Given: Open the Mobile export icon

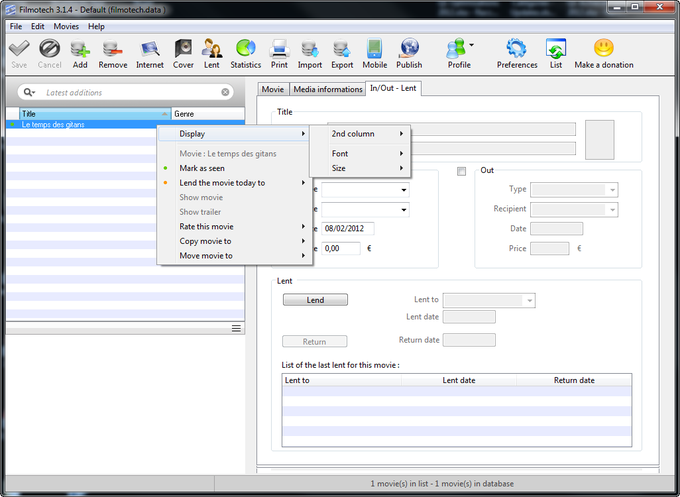Looking at the screenshot, I should (x=374, y=48).
